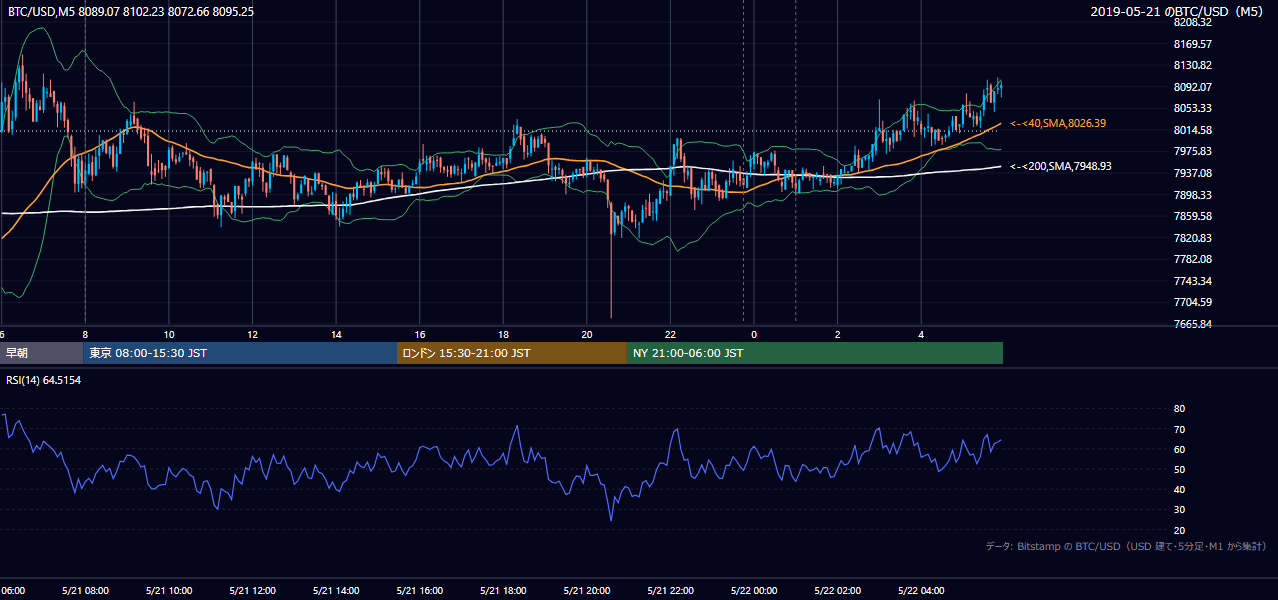Click the 200 SMA label 7948.93

(1061, 166)
